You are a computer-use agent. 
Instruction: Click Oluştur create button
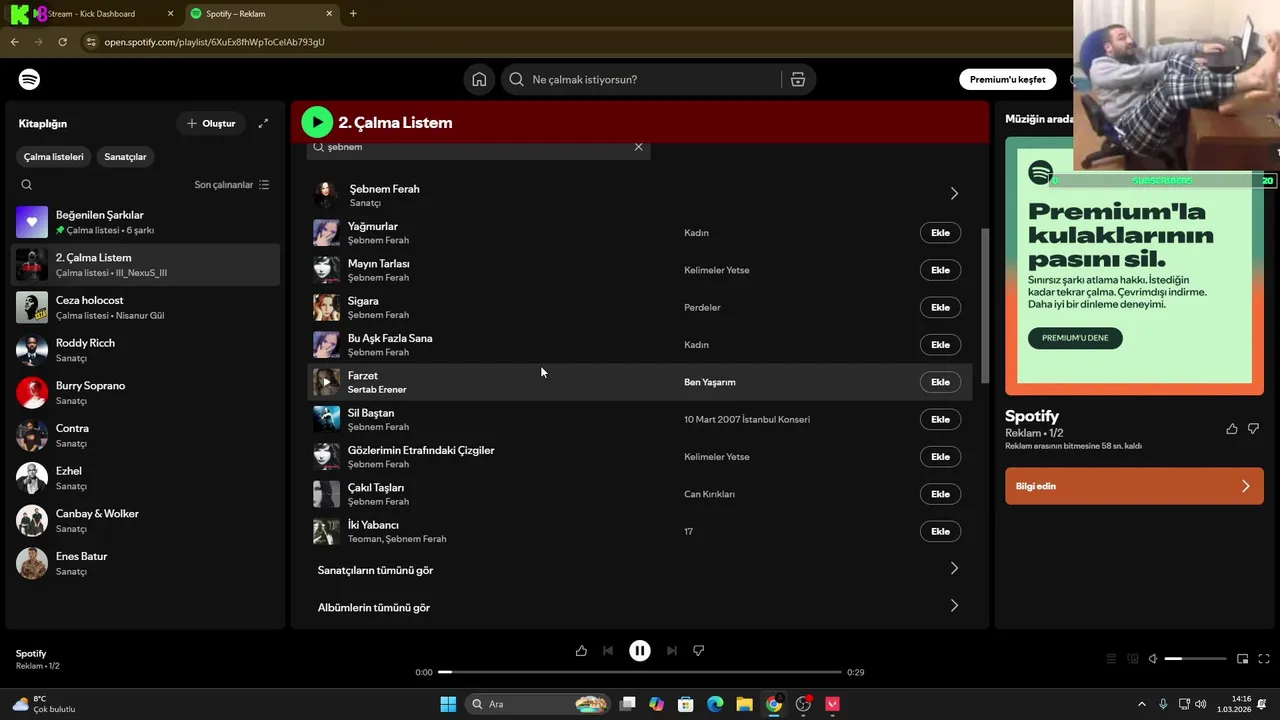pos(211,124)
